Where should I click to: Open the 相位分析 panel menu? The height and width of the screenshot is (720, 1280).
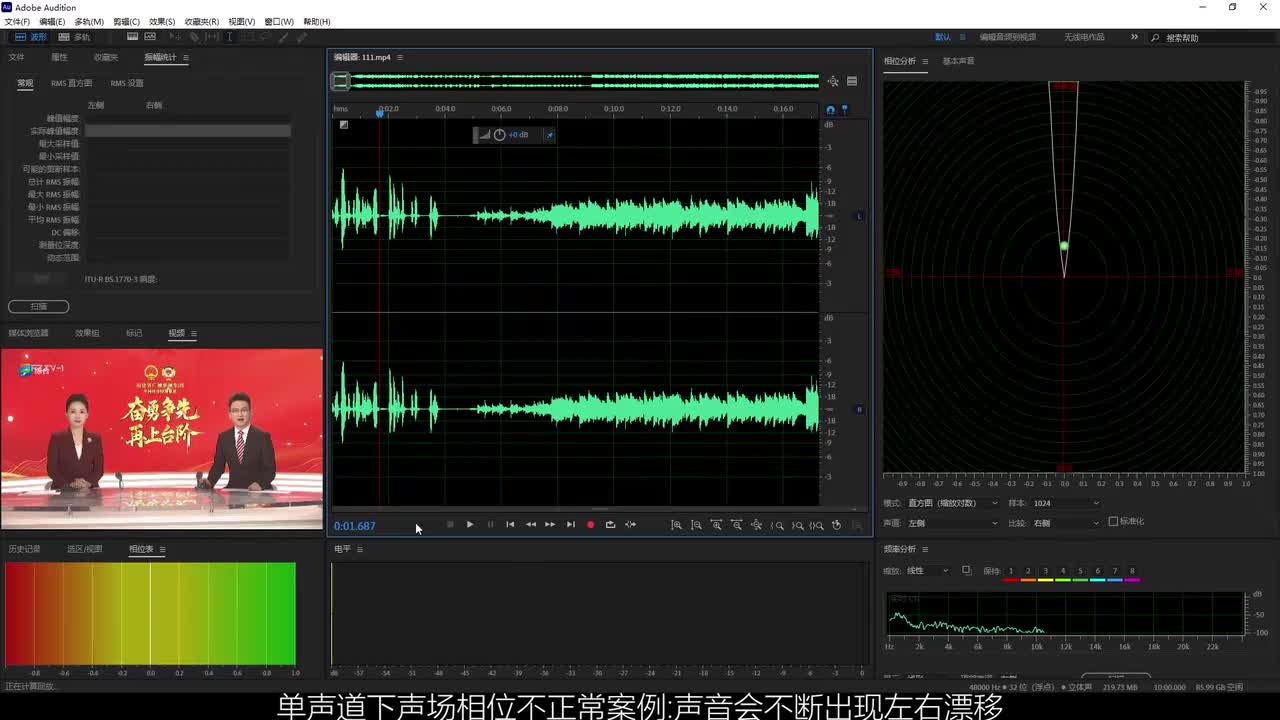tap(925, 61)
